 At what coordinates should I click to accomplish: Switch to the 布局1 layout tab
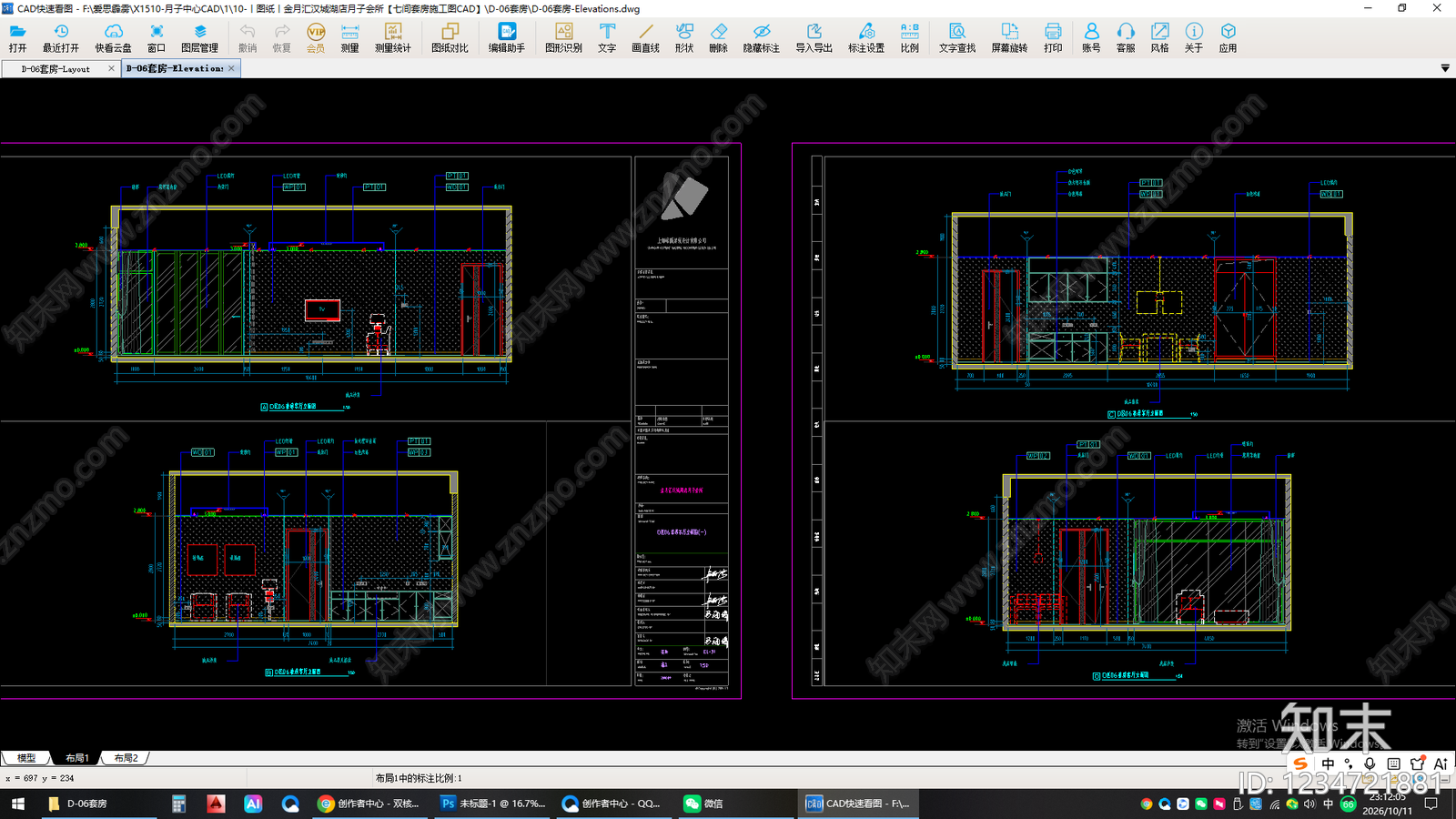(76, 758)
